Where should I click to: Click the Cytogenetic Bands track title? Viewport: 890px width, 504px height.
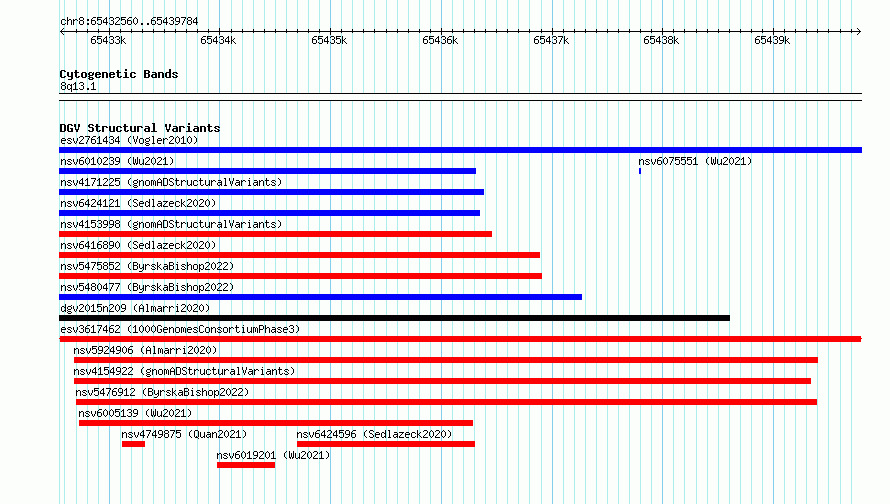tap(119, 74)
